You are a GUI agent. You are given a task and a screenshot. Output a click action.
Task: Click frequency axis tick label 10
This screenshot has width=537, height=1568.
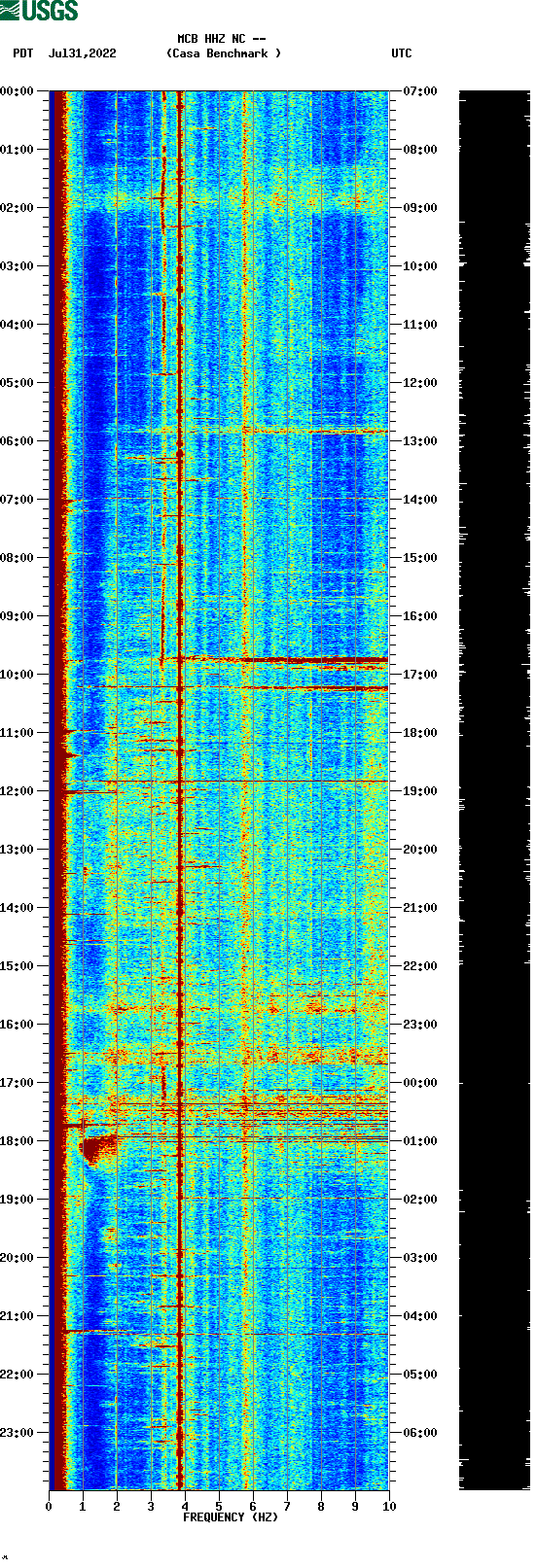pyautogui.click(x=389, y=1507)
